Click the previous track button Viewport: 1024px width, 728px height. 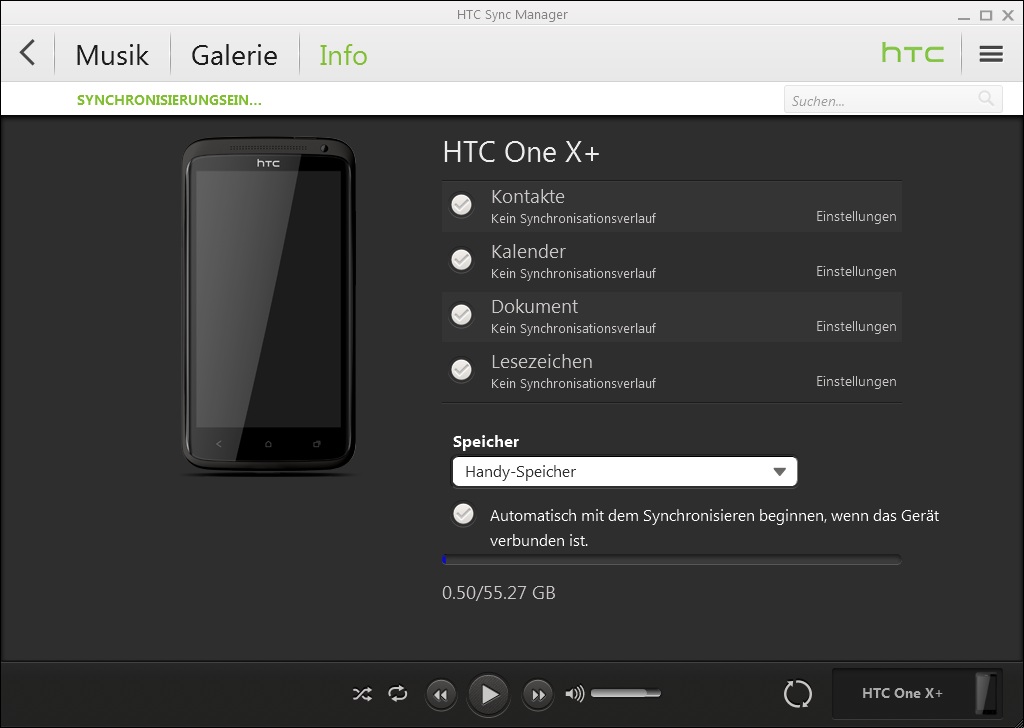[x=441, y=694]
